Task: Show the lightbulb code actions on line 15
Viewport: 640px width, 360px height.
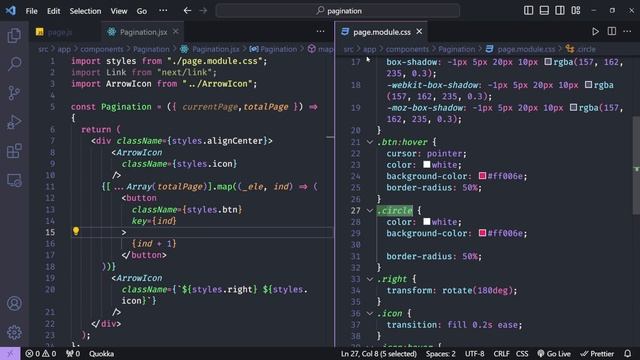Action: click(x=76, y=231)
